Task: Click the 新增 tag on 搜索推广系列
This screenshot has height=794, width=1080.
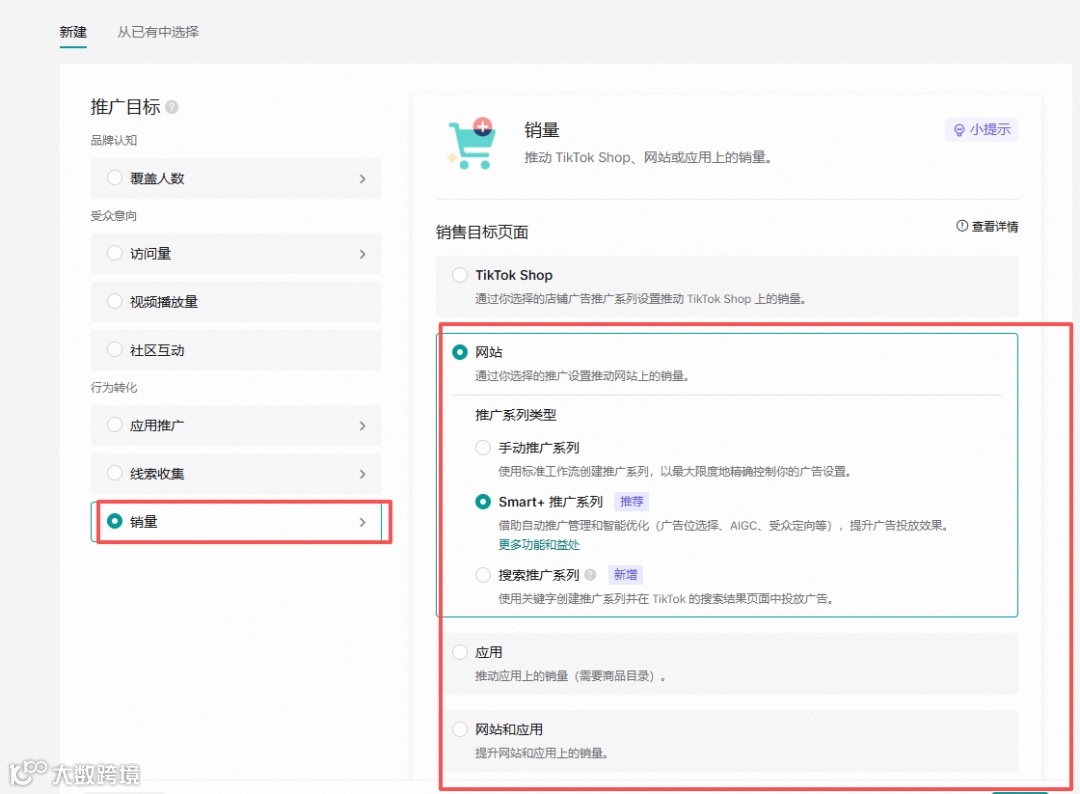Action: pyautogui.click(x=625, y=574)
